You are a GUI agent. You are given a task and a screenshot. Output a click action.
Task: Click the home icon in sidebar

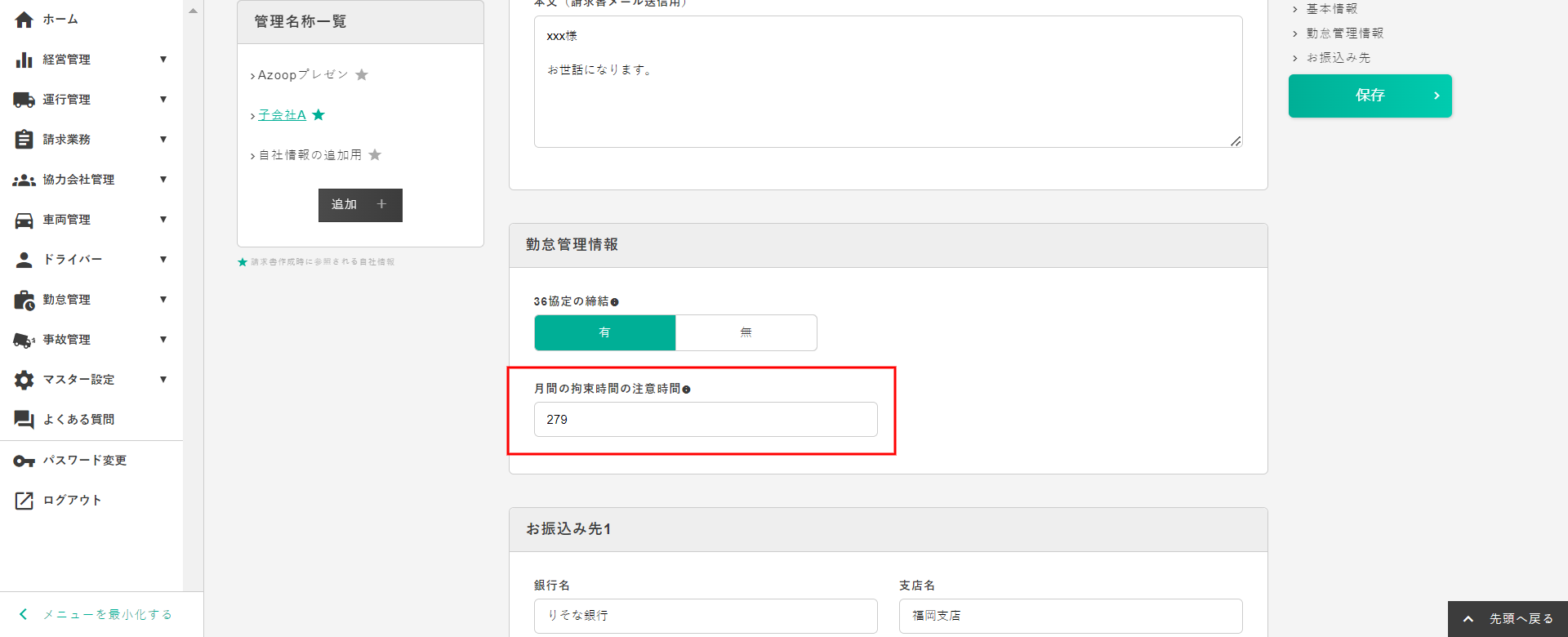coord(24,20)
